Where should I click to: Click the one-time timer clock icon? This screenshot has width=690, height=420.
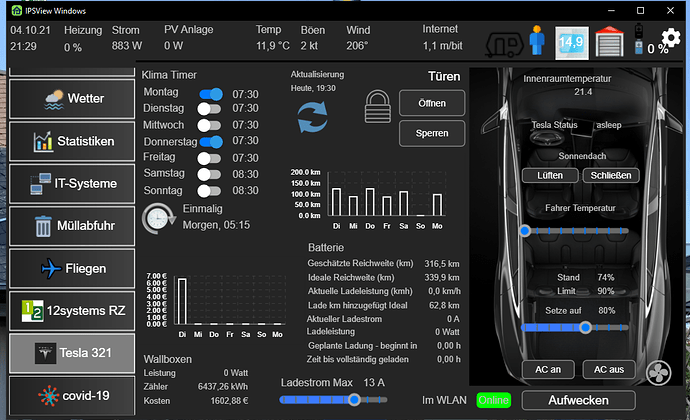coord(158,218)
